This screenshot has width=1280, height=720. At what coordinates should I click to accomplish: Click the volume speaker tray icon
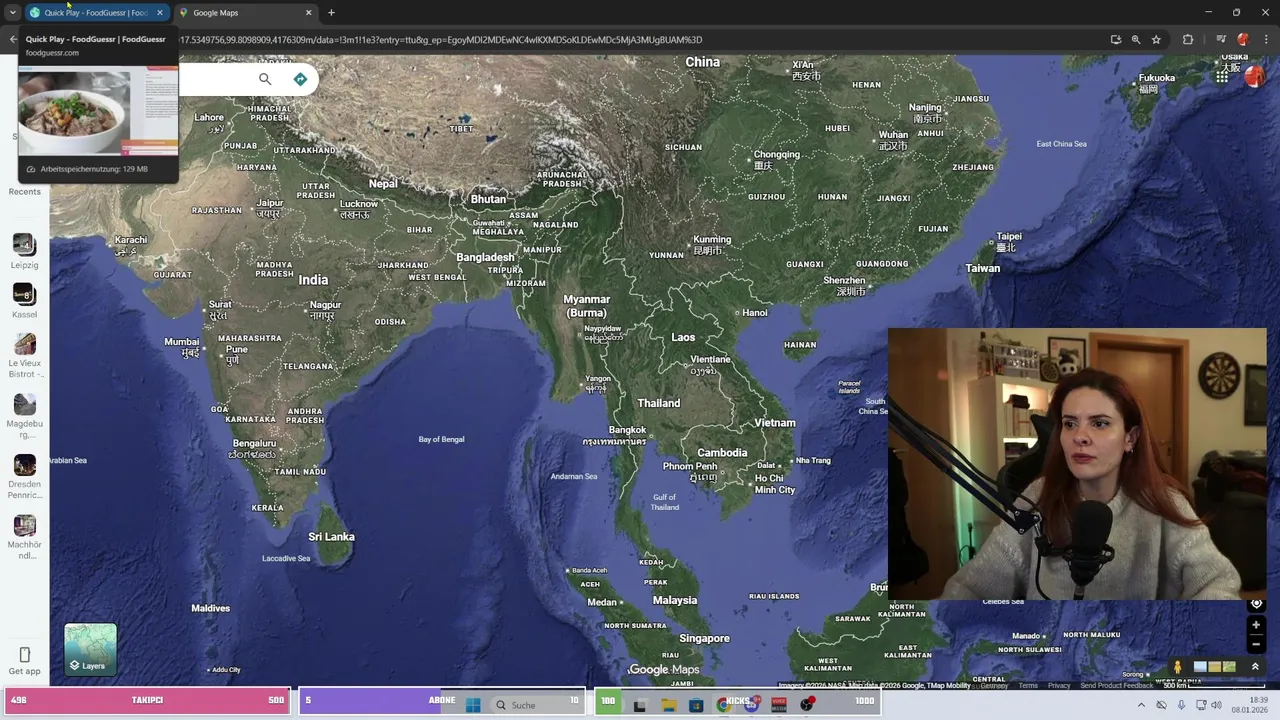[1216, 705]
